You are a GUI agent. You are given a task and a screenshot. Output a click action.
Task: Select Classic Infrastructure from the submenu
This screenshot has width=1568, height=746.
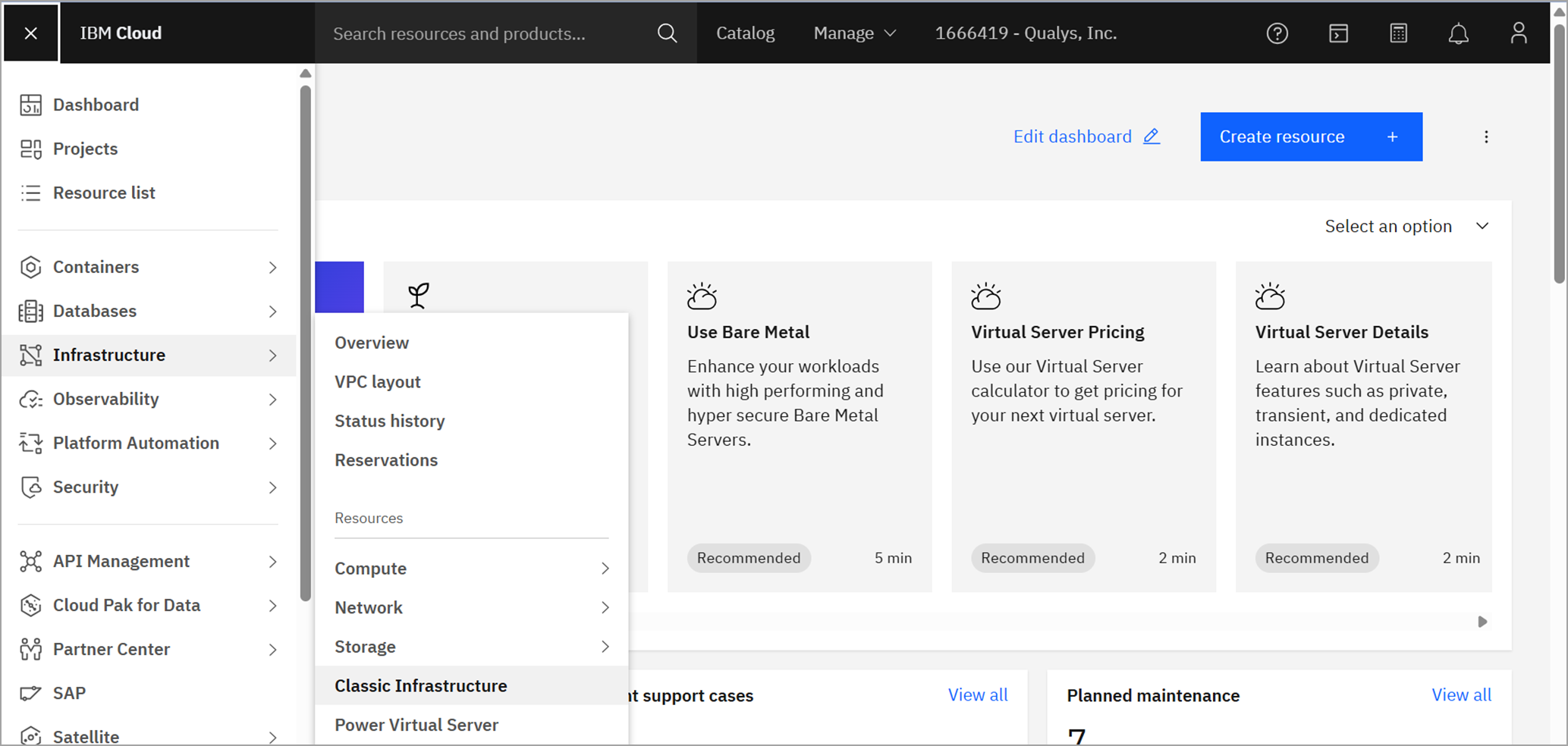pos(421,685)
